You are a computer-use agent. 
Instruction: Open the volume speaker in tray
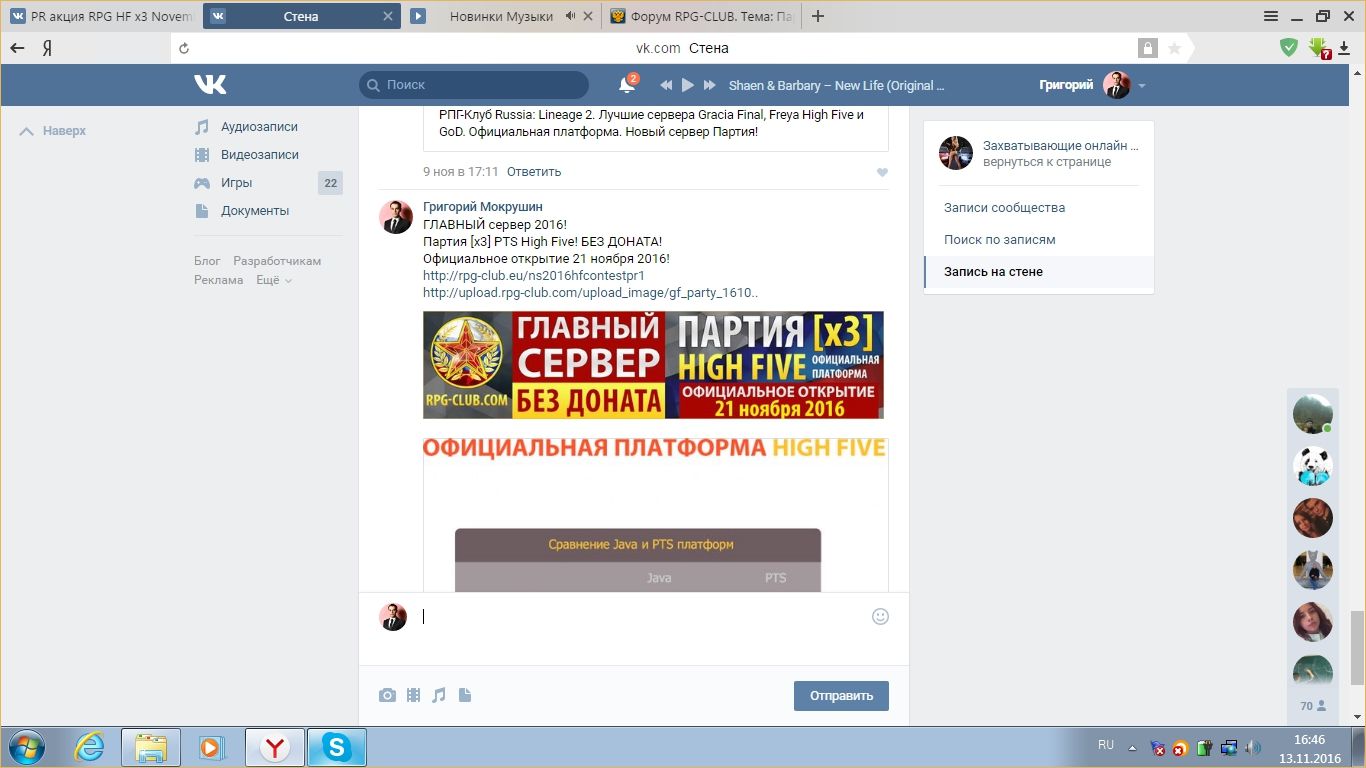click(x=1251, y=748)
